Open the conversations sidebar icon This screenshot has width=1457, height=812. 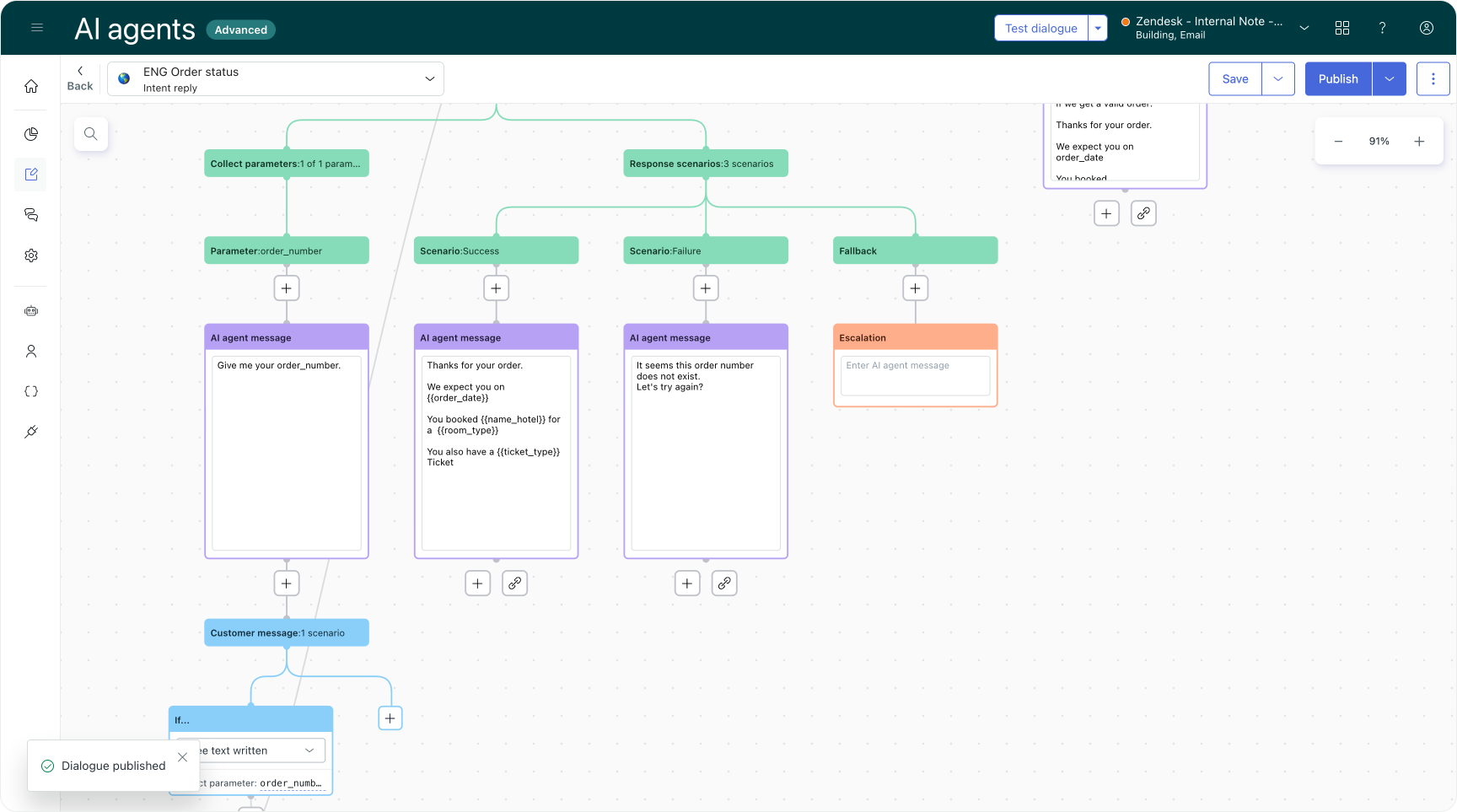[x=31, y=215]
